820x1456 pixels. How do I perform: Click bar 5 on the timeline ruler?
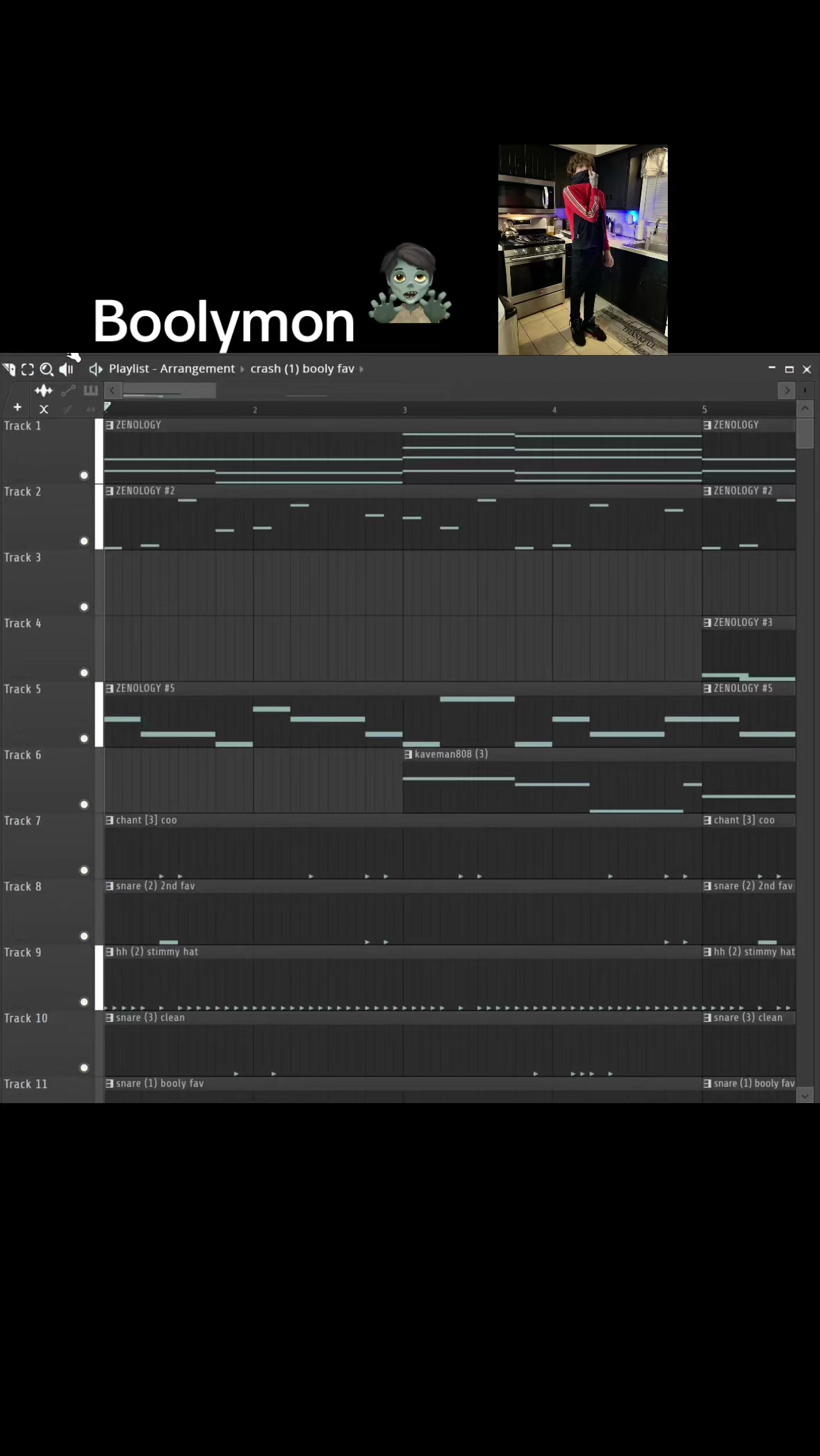(x=705, y=410)
